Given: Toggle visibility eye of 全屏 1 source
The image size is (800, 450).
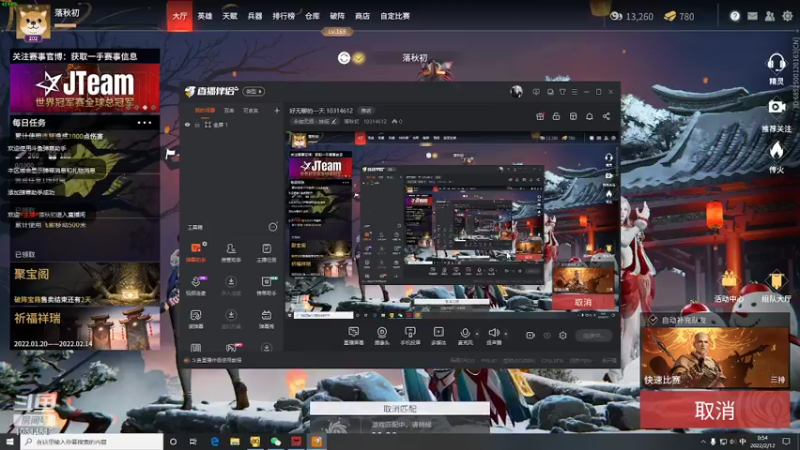Looking at the screenshot, I should (x=187, y=124).
